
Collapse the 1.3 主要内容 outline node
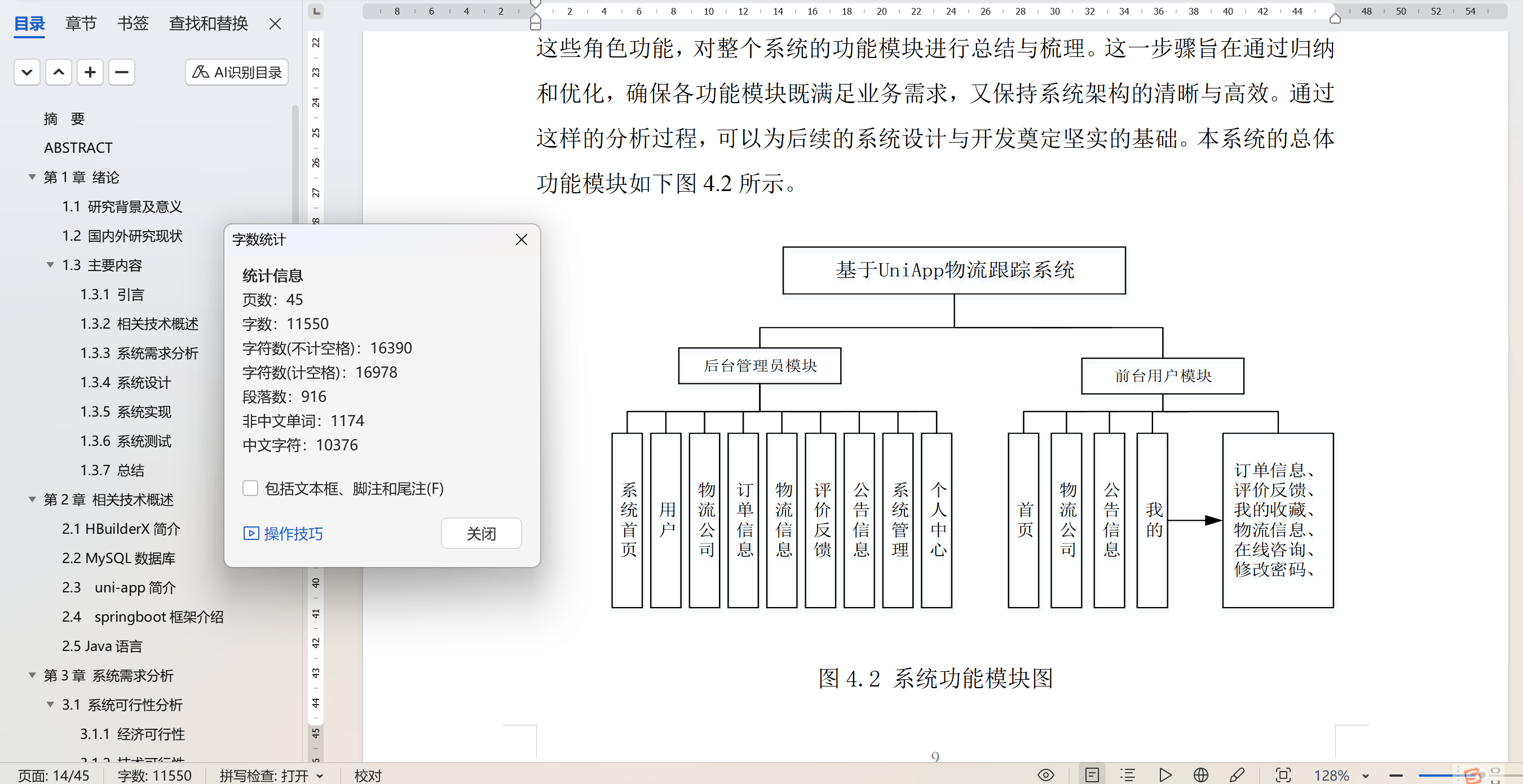tap(51, 265)
